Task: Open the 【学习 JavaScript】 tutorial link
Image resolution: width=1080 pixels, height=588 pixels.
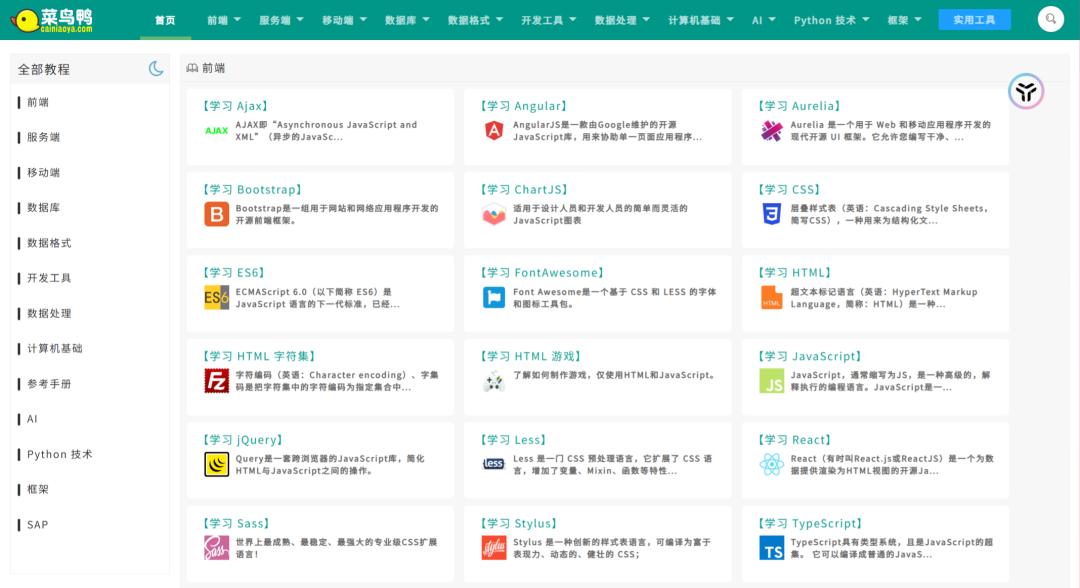Action: [810, 356]
